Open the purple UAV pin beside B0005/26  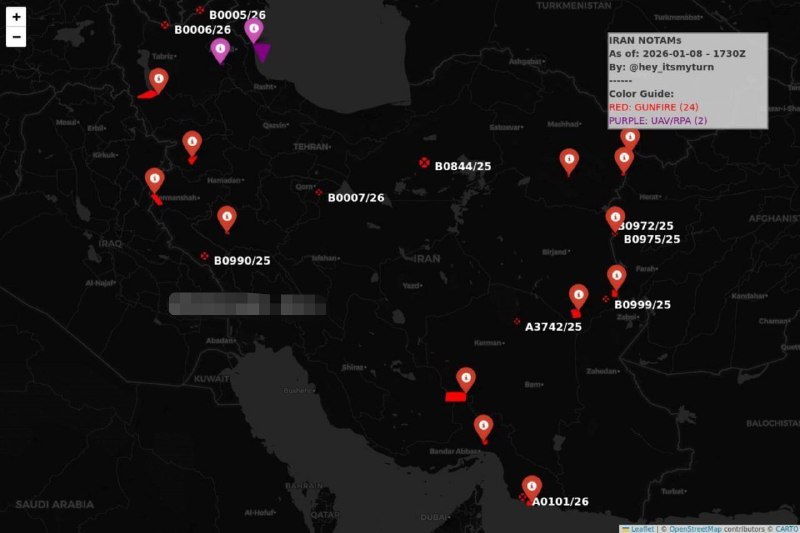[x=254, y=30]
